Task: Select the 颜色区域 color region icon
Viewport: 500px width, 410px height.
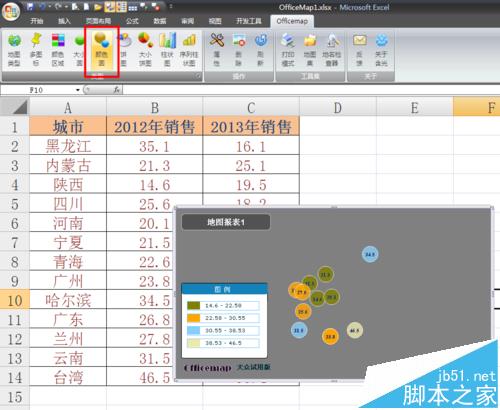Action: [x=58, y=50]
